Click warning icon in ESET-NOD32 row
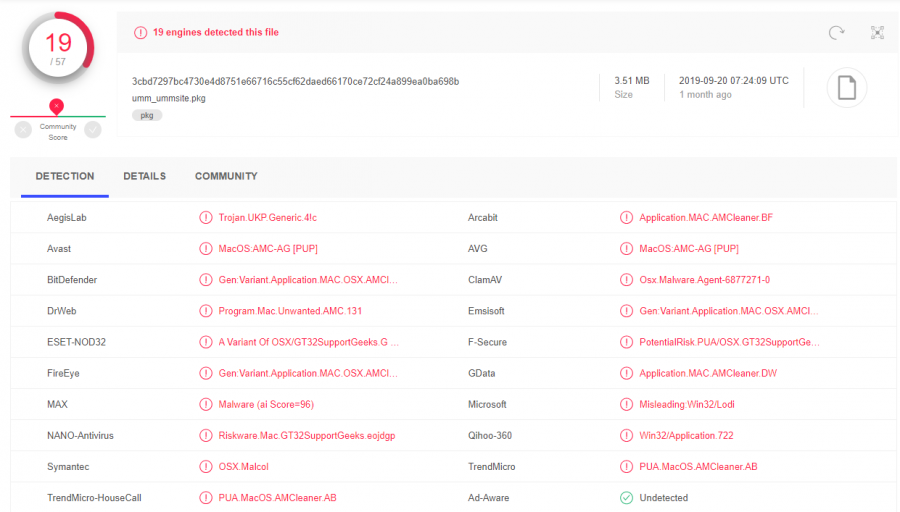Viewport: 900px width, 512px height. (205, 342)
